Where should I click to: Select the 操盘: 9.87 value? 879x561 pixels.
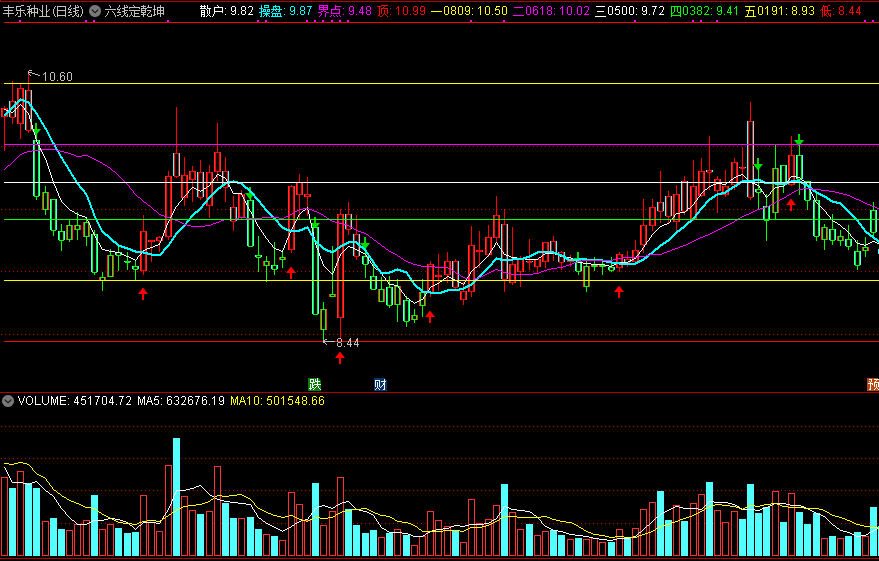pyautogui.click(x=285, y=11)
